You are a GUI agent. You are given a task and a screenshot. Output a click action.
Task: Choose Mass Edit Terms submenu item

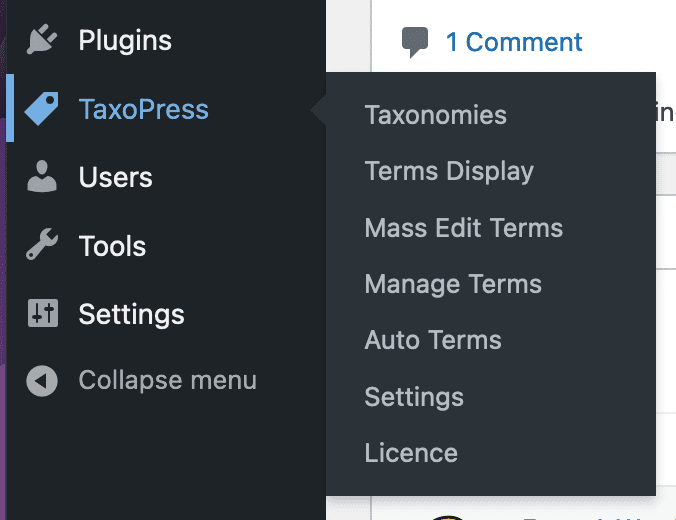tap(464, 228)
